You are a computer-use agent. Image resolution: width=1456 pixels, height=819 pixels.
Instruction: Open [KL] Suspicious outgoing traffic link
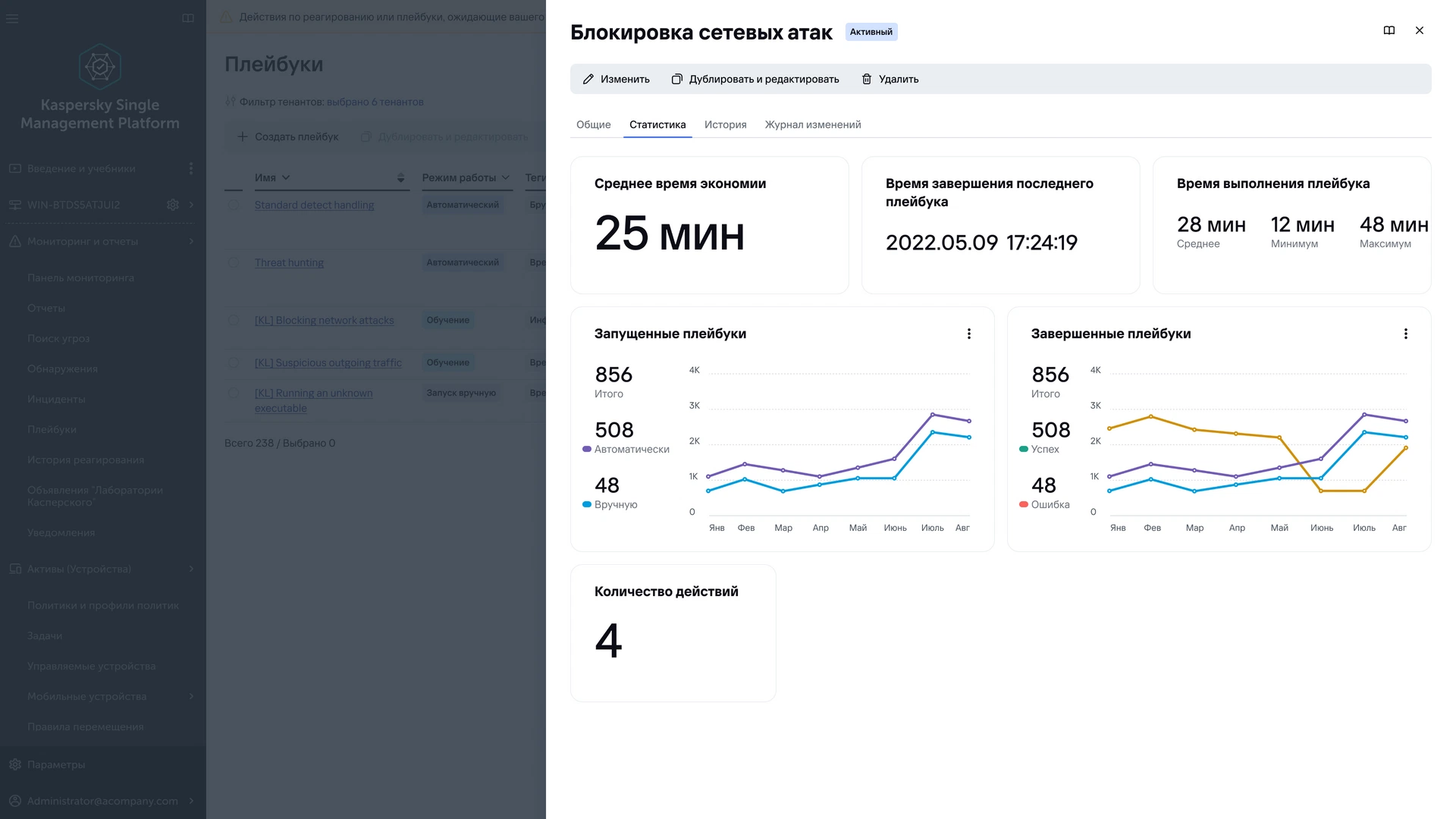(328, 362)
